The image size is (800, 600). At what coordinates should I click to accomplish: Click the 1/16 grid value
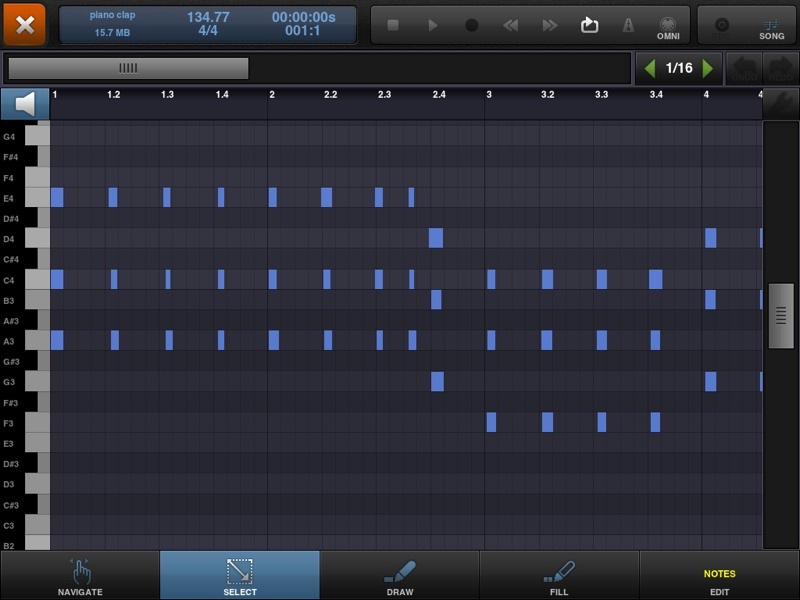tap(679, 68)
